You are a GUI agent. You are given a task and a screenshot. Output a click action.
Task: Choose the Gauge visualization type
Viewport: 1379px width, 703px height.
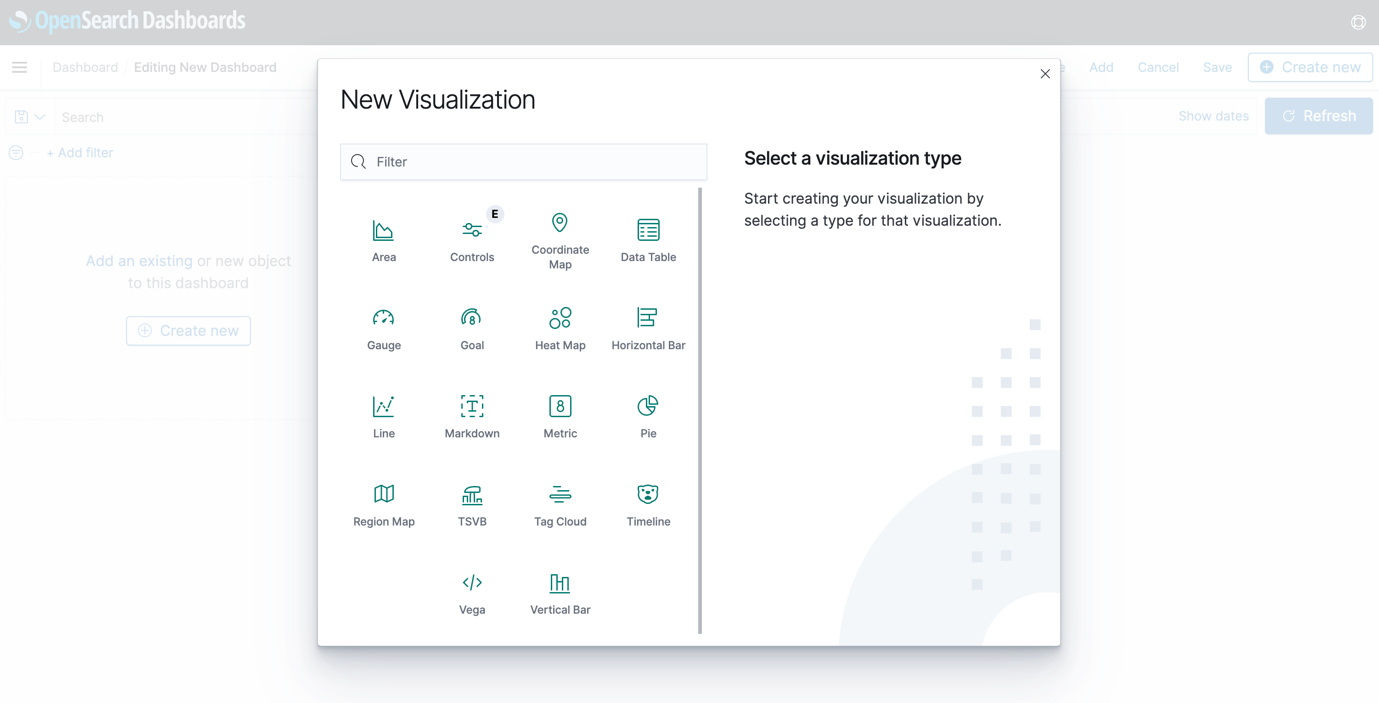pyautogui.click(x=384, y=329)
